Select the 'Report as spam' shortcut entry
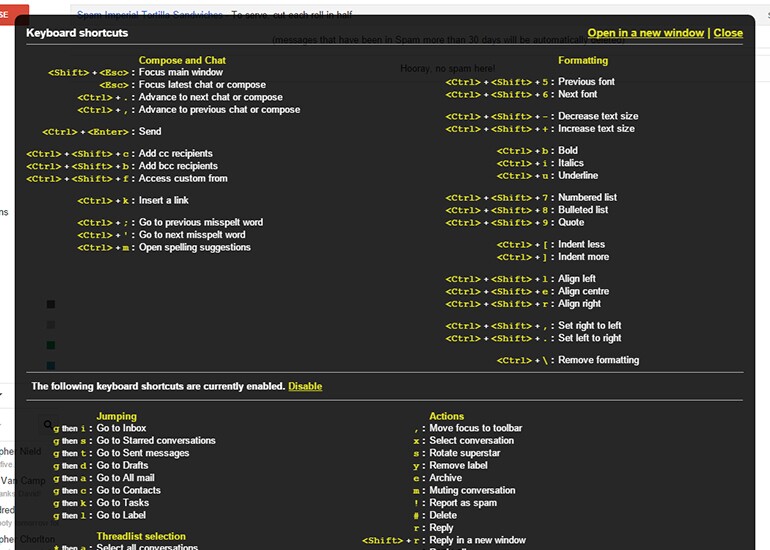Image resolution: width=770 pixels, height=550 pixels. click(455, 503)
